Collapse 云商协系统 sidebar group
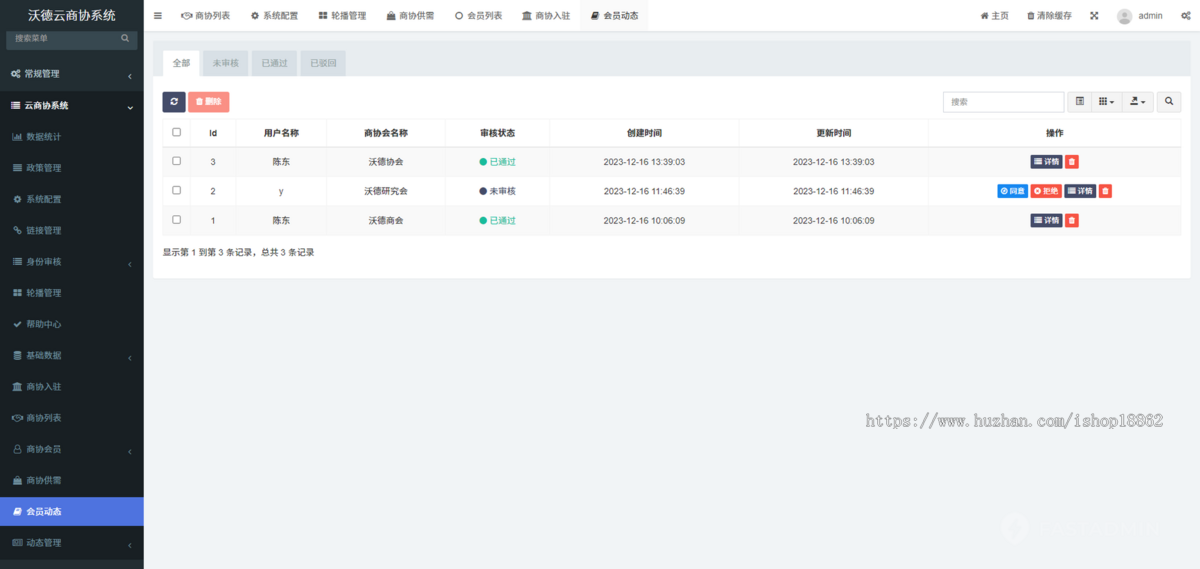The width and height of the screenshot is (1200, 569). [72, 105]
